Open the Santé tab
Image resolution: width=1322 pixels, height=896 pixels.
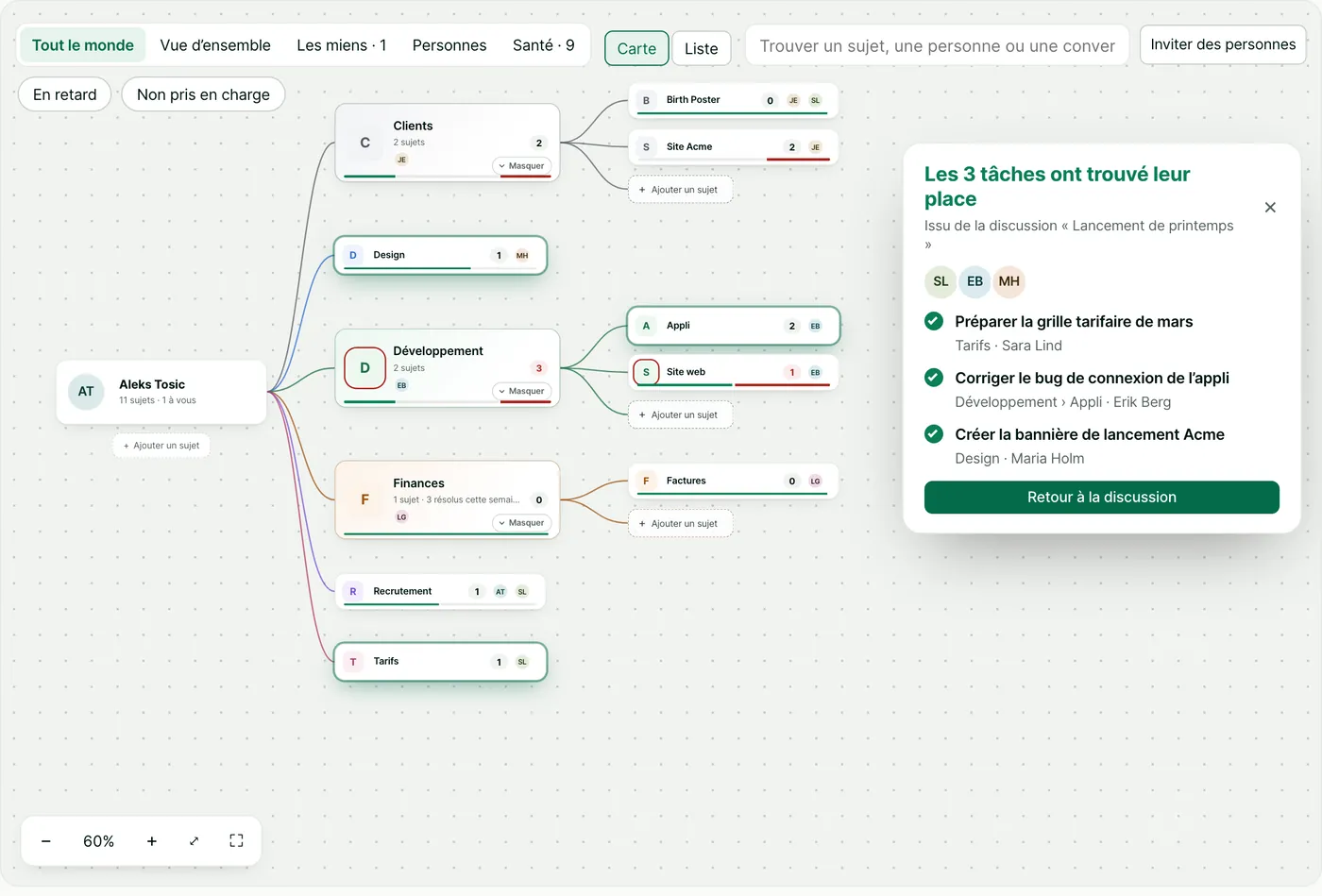(543, 45)
